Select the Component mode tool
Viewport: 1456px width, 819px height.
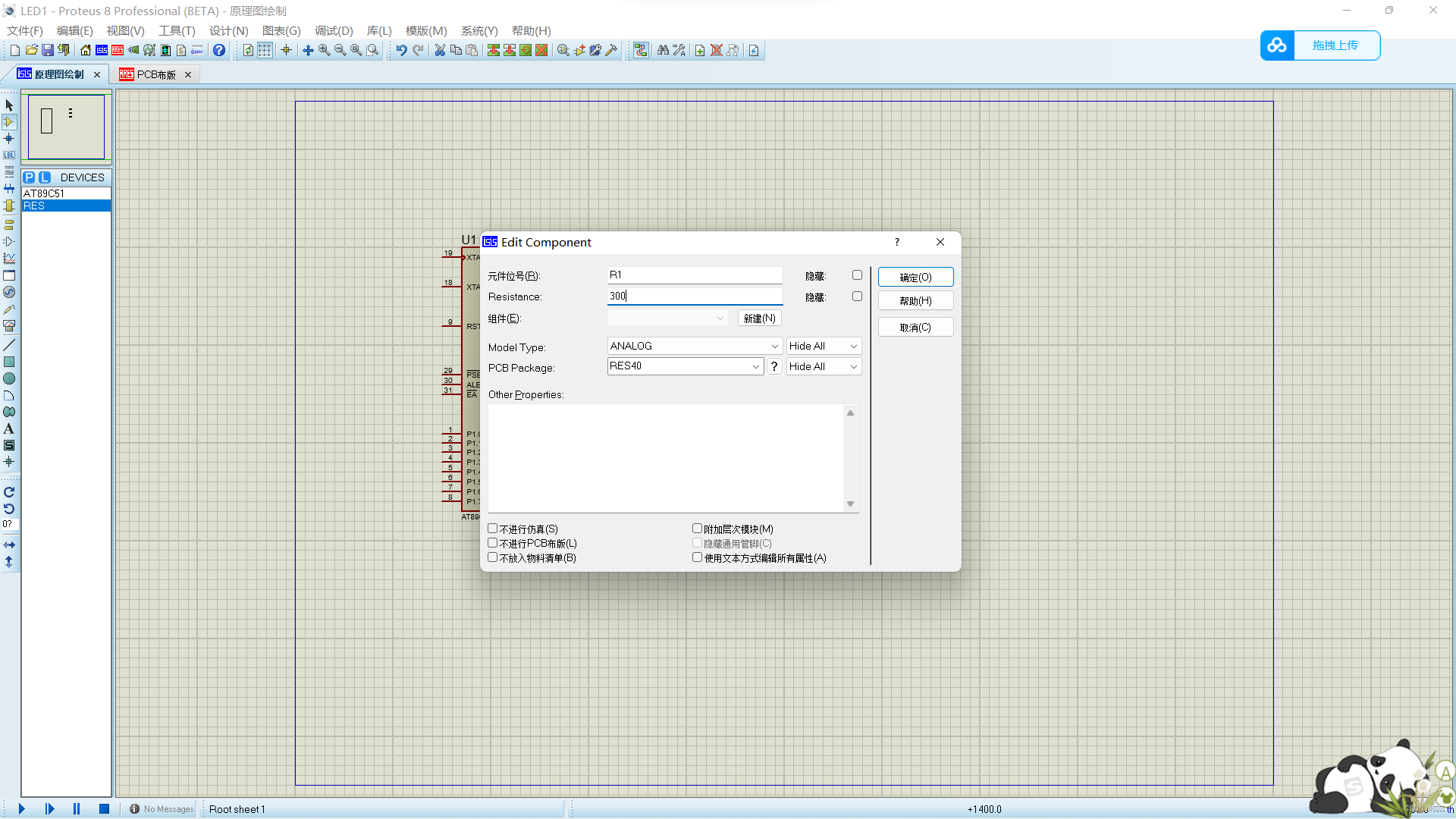9,122
